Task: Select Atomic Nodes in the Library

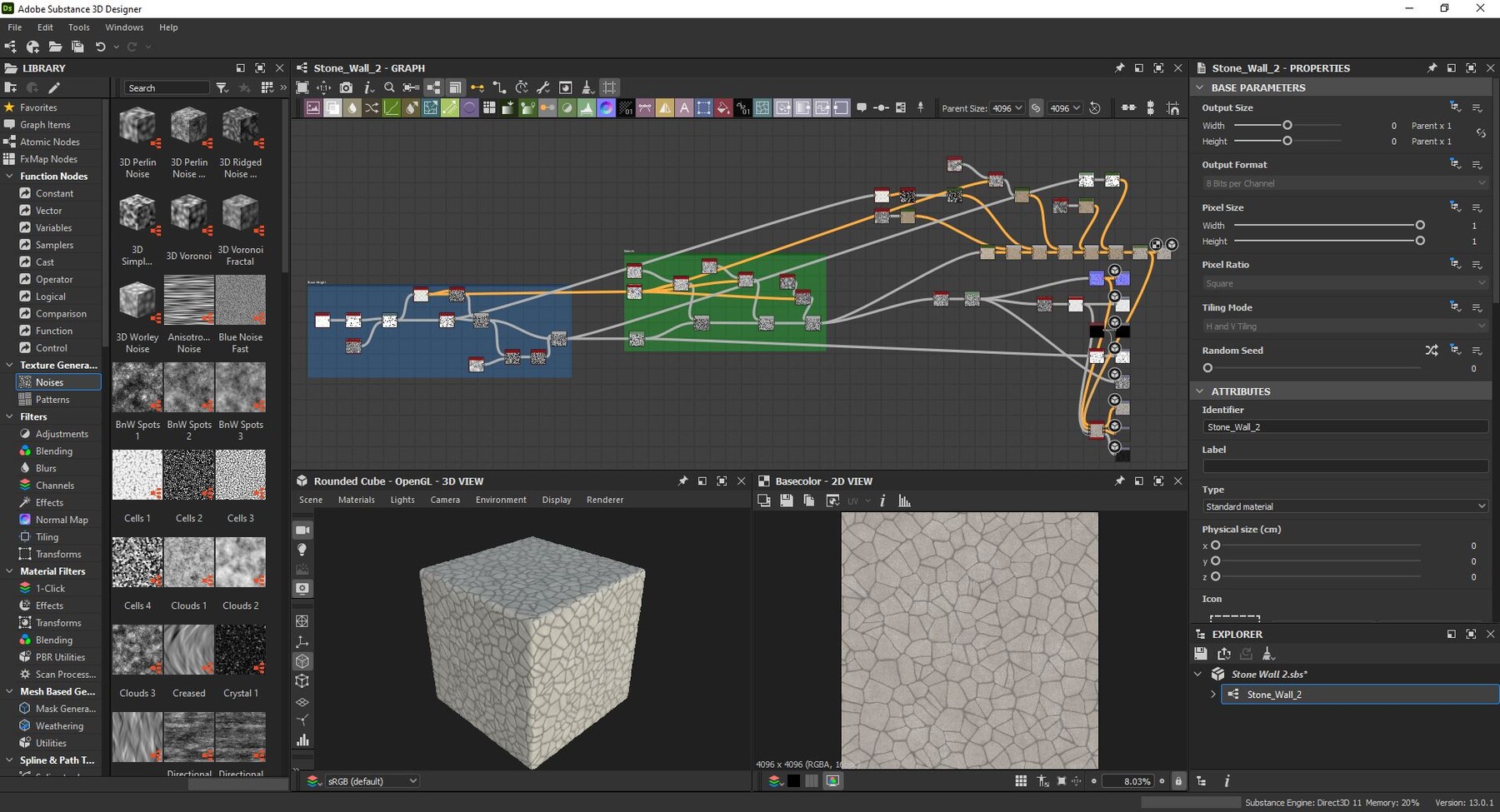Action: (x=50, y=142)
